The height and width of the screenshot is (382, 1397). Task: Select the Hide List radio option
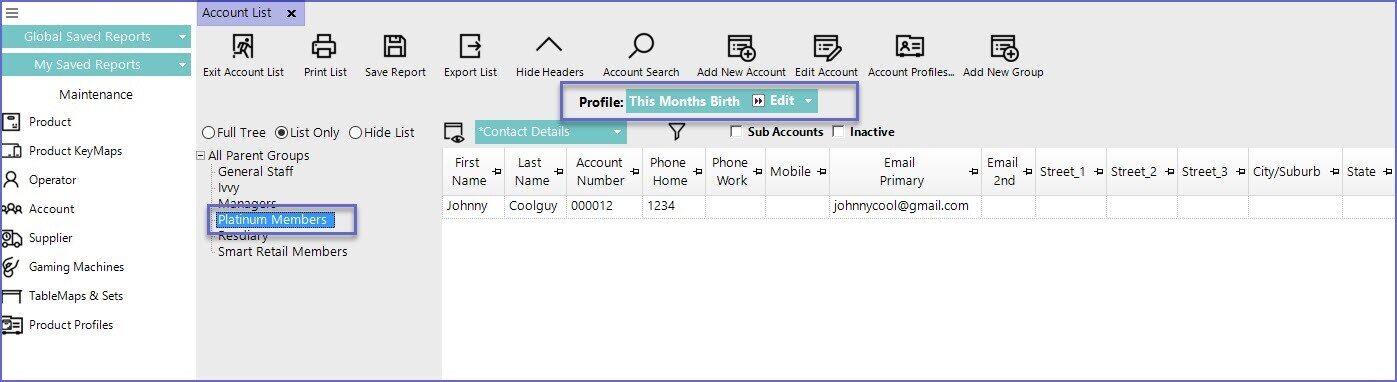[355, 132]
